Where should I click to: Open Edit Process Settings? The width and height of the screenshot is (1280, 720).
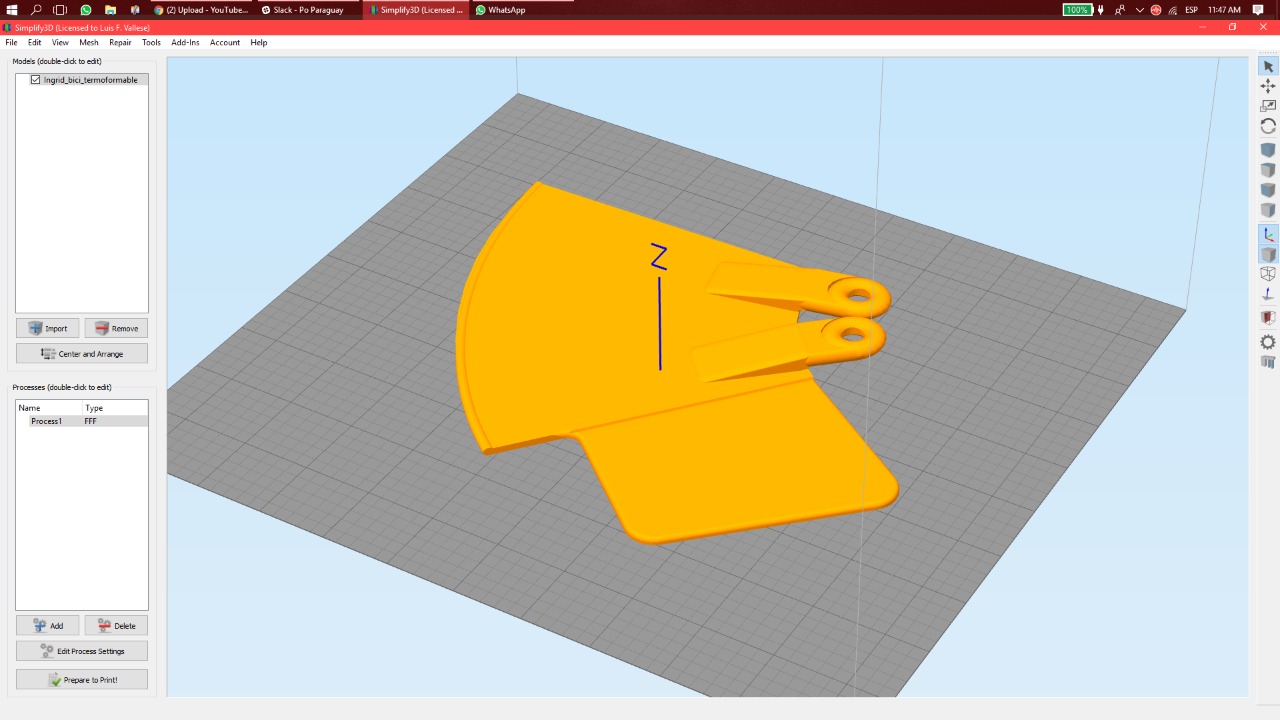(x=82, y=651)
